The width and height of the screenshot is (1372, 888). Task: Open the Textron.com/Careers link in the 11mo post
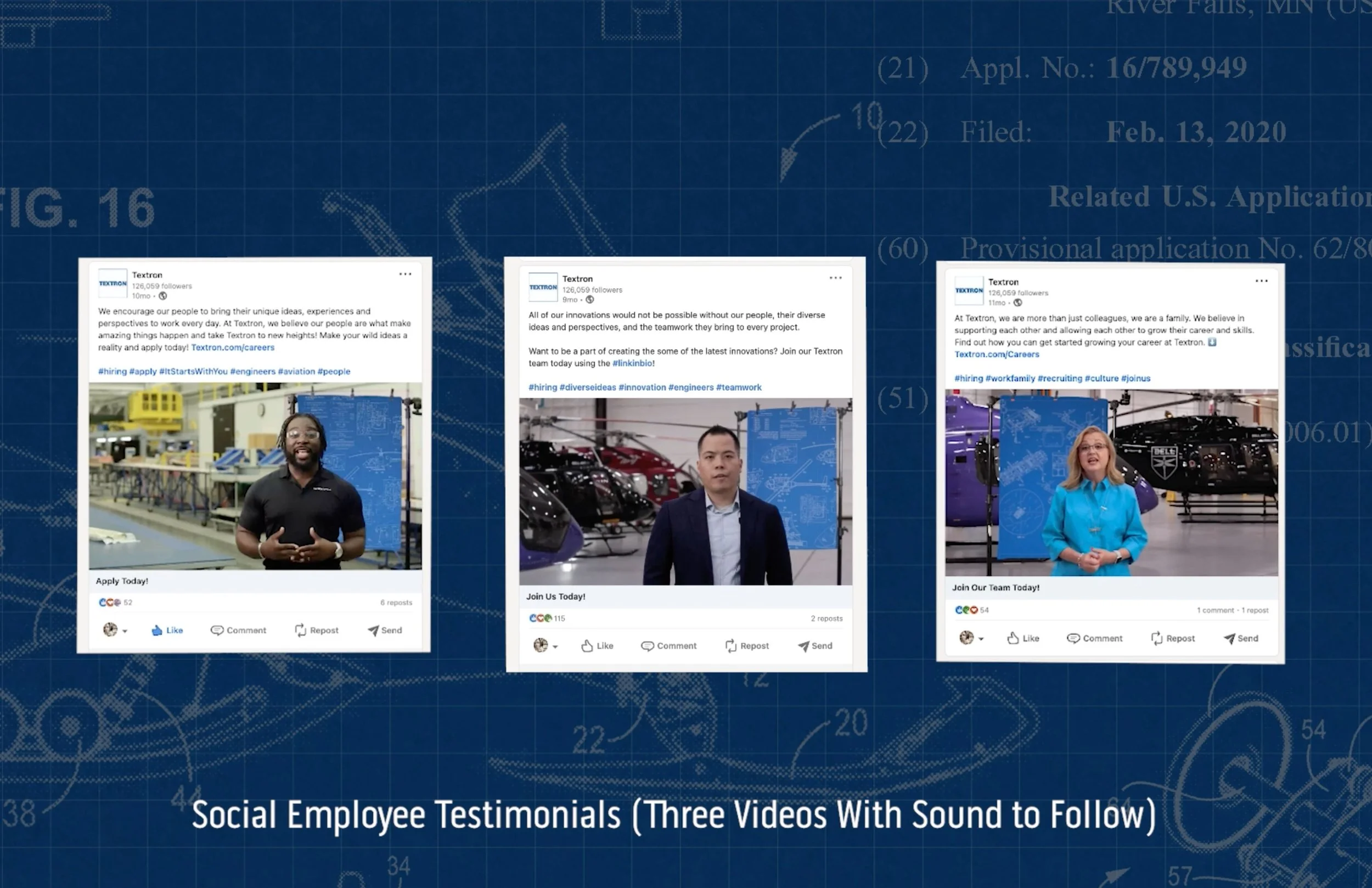click(997, 354)
